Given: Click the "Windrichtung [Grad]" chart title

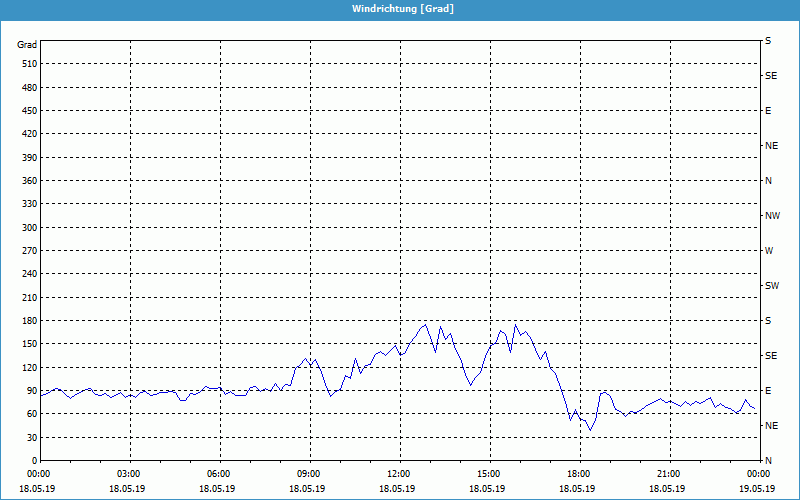Looking at the screenshot, I should (400, 9).
